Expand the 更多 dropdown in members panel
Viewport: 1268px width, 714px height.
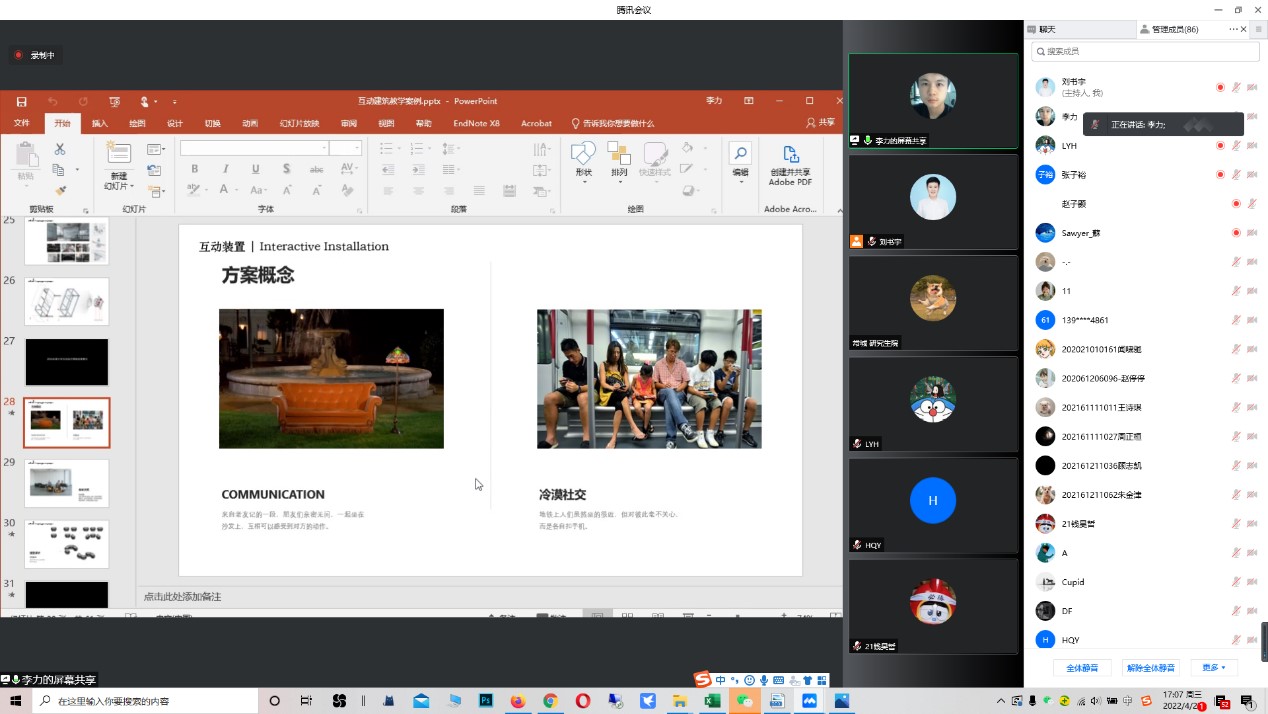[x=1214, y=667]
